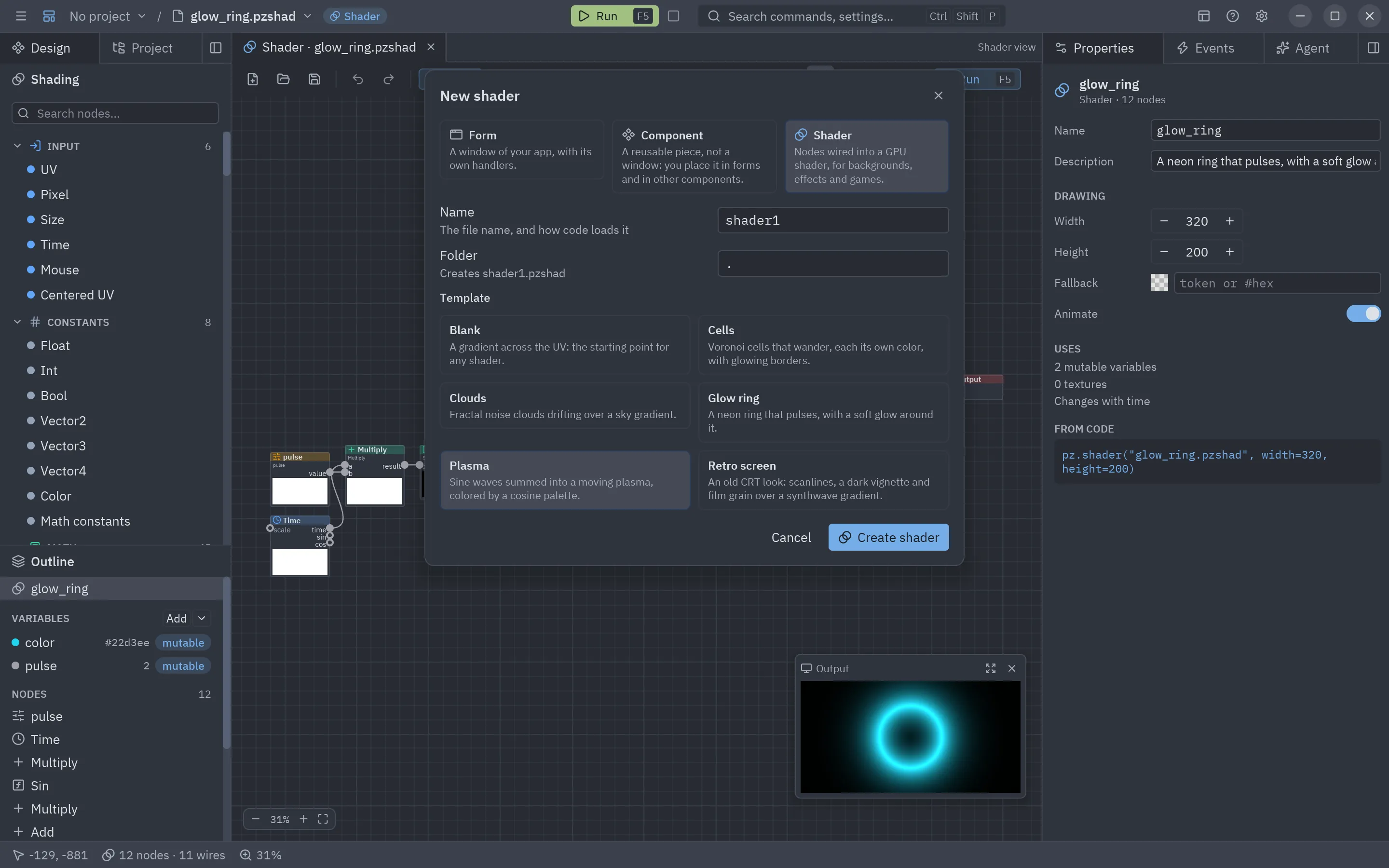Switch to the Project tab
Screen dimensions: 1389x868
click(144, 48)
